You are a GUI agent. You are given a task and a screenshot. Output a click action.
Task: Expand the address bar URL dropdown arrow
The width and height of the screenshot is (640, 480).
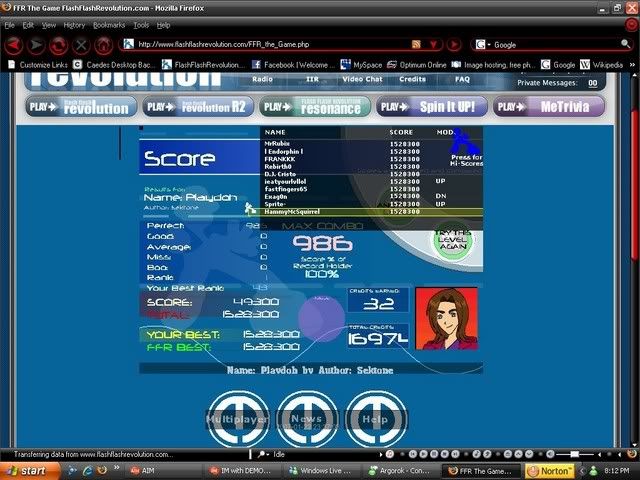coord(433,45)
